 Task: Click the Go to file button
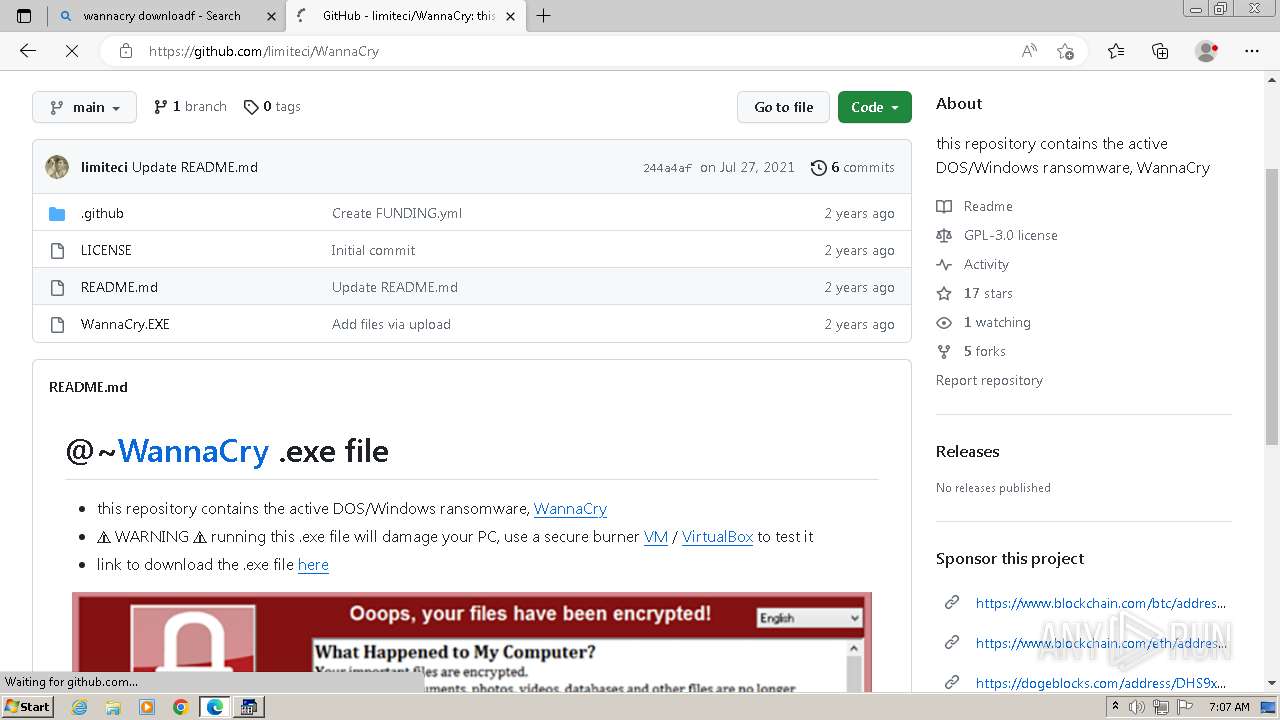(x=783, y=107)
